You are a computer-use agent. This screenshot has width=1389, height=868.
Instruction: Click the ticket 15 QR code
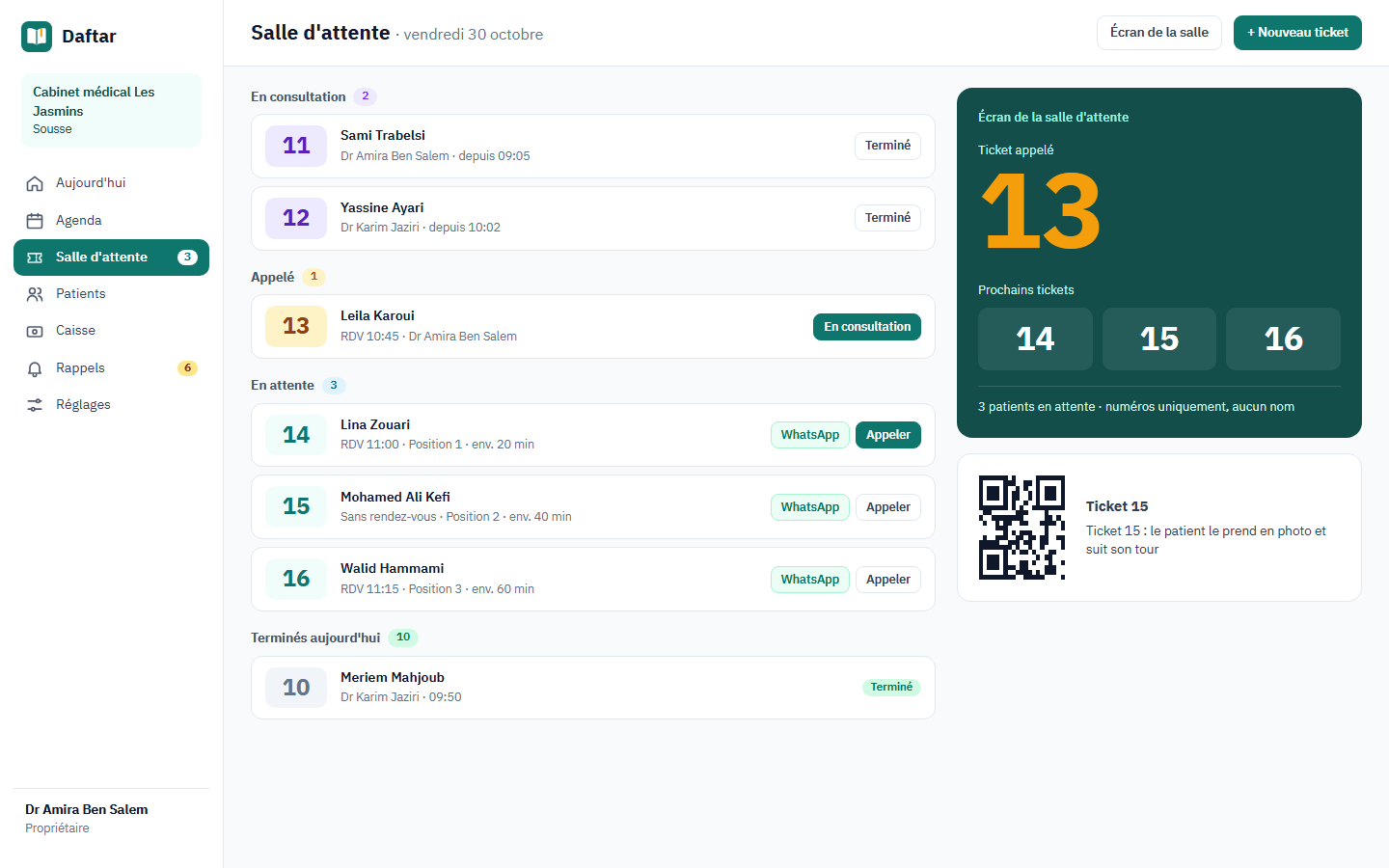click(x=1021, y=528)
